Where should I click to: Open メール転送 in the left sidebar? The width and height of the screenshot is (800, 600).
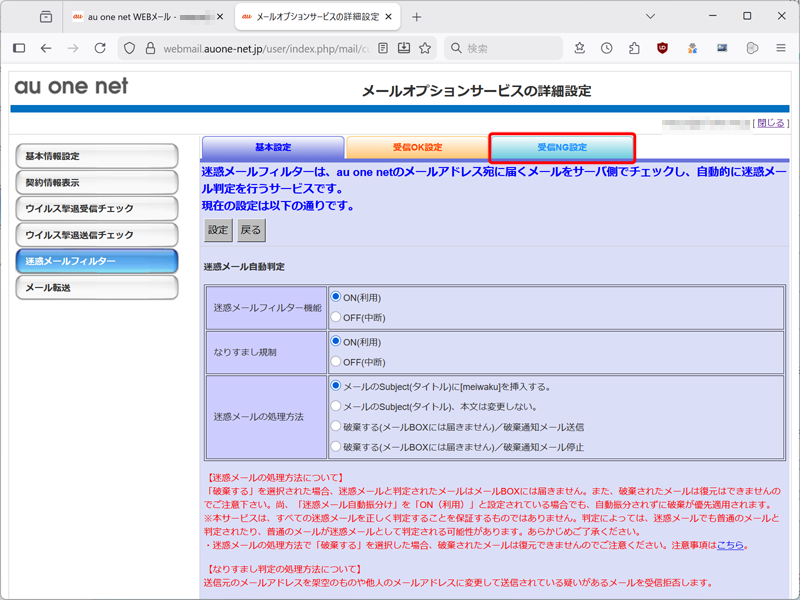97,288
